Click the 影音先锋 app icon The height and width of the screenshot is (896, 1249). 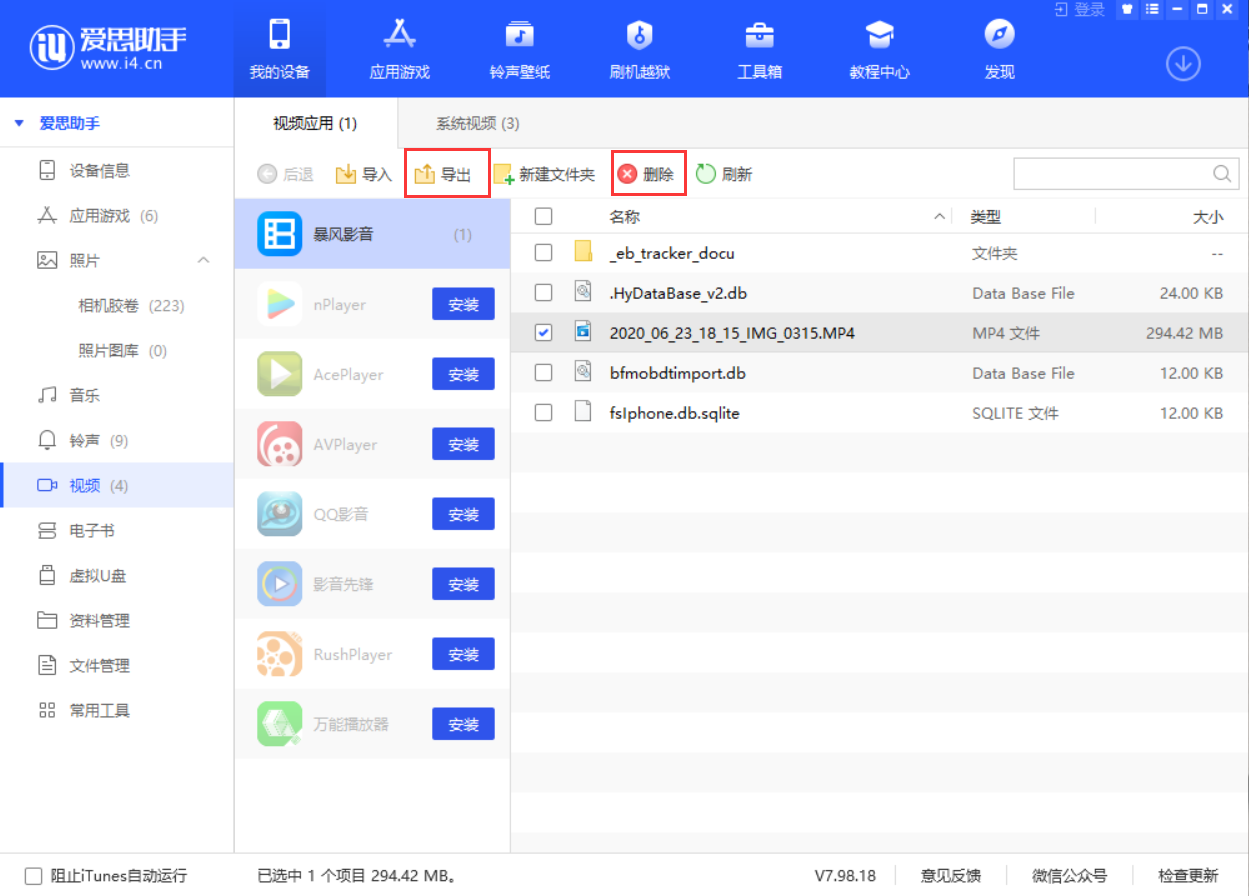point(279,584)
